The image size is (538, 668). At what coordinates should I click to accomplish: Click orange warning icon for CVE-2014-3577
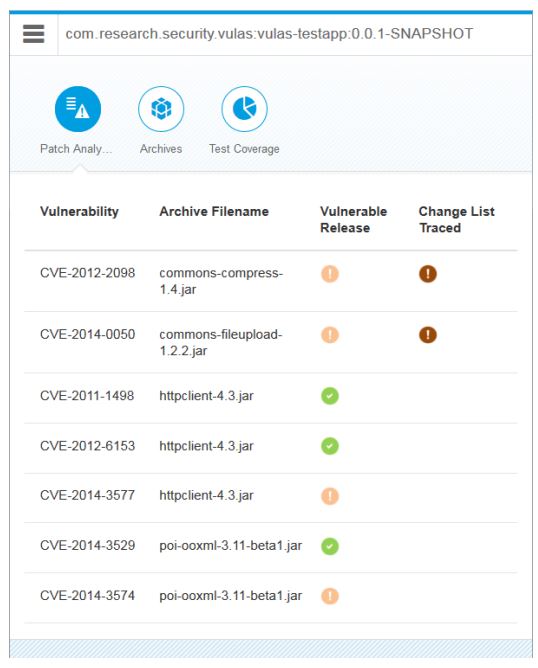pos(330,496)
